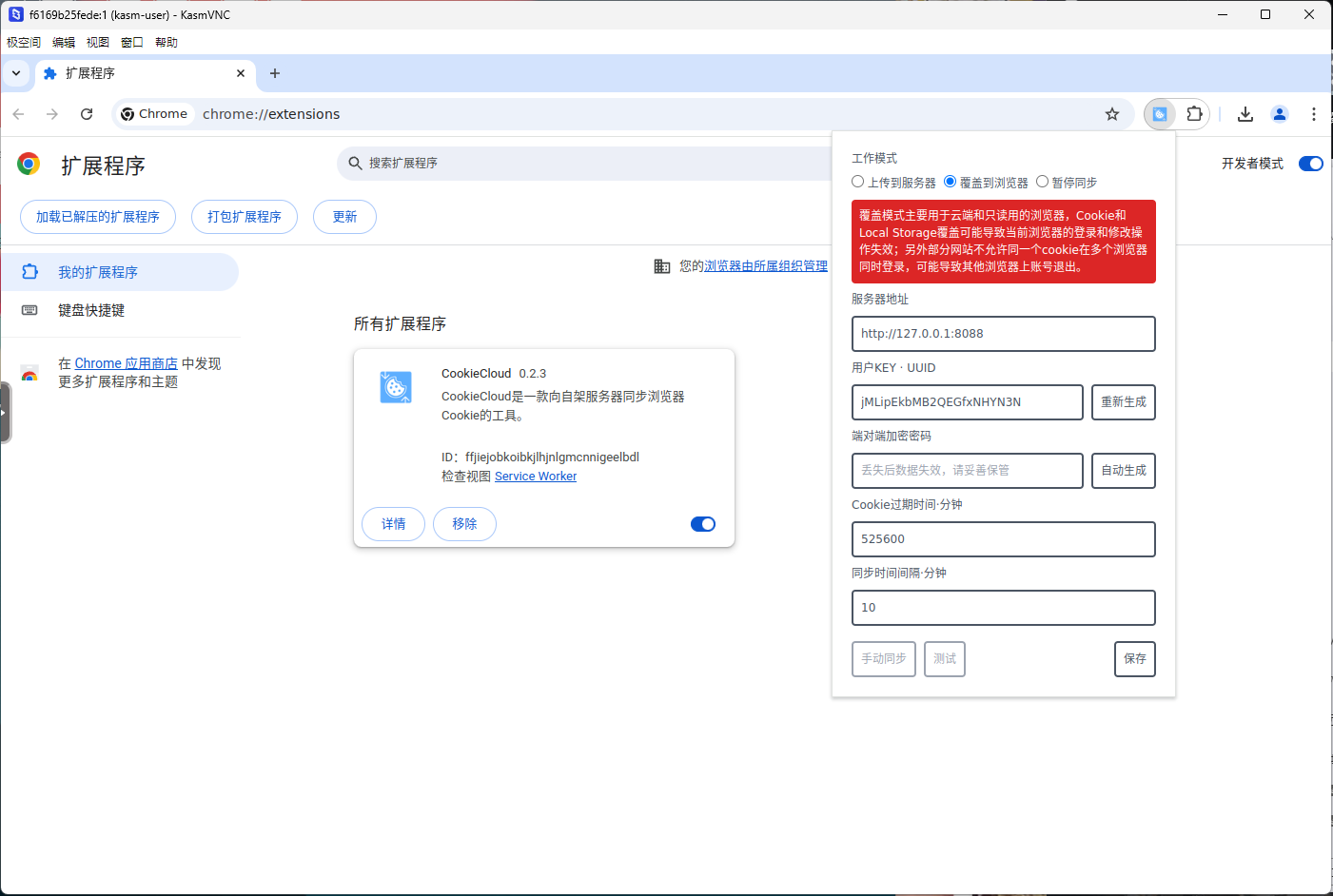Click 自动生成 password button
This screenshot has width=1333, height=896.
click(x=1124, y=471)
